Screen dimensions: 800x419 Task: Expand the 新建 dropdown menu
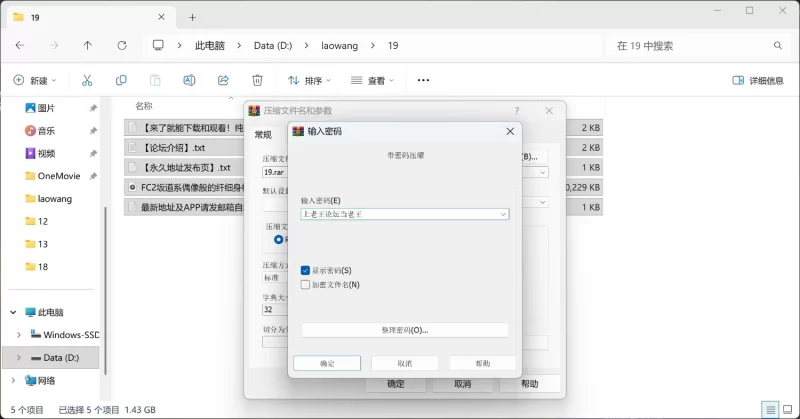[36, 80]
